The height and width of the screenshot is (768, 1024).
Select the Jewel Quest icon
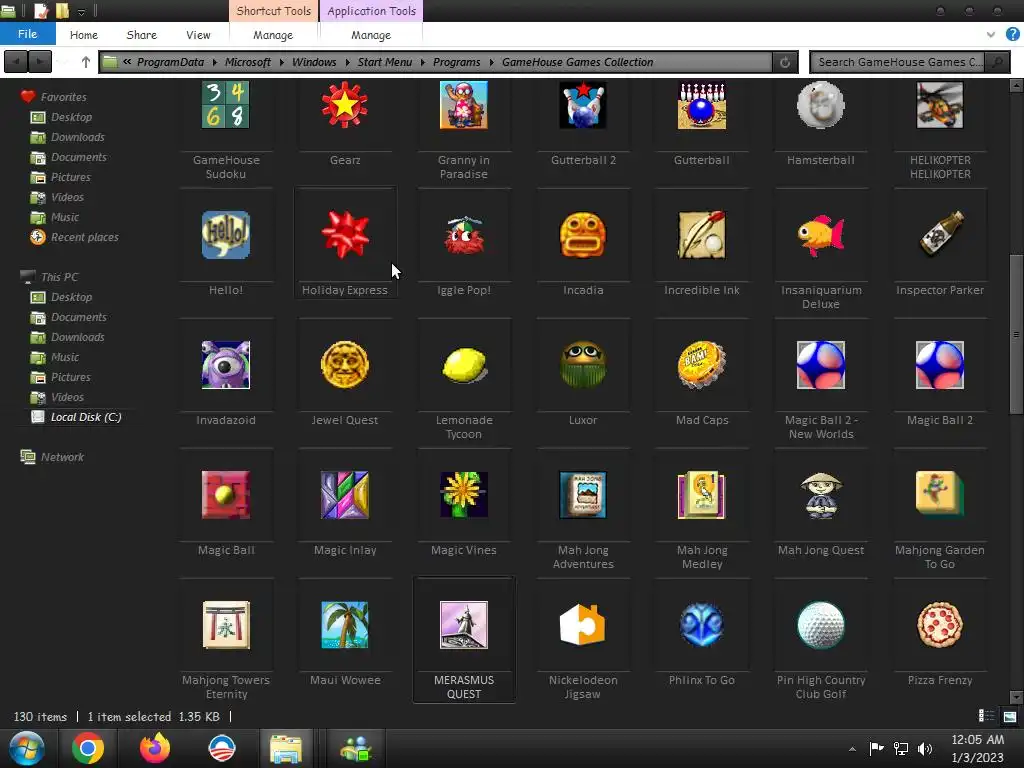[345, 365]
